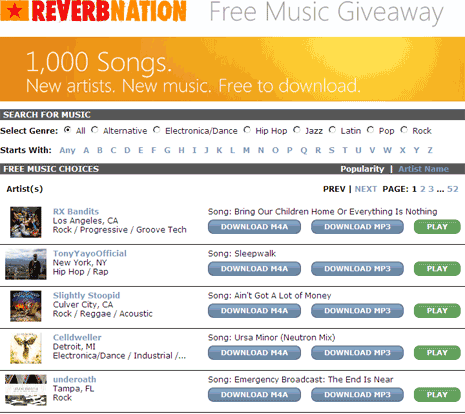Viewport: 465px width, 414px height.
Task: Go to the NEXT page of results
Action: (x=365, y=189)
